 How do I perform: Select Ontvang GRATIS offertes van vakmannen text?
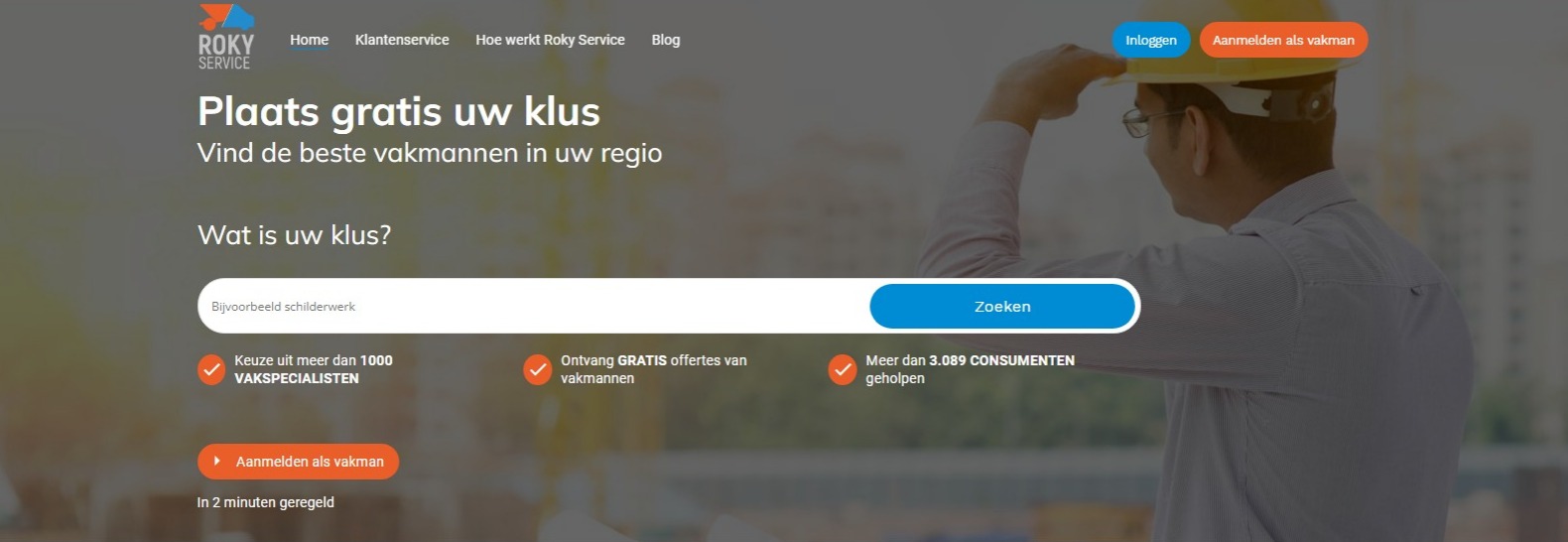[654, 369]
